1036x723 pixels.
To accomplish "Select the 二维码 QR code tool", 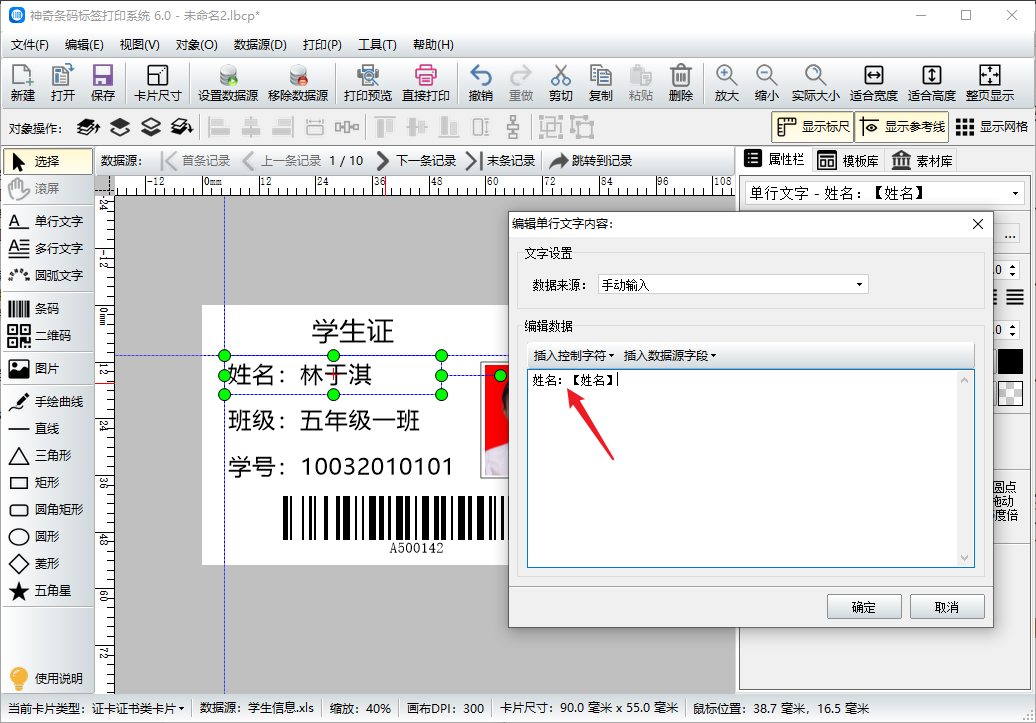I will (x=45, y=336).
